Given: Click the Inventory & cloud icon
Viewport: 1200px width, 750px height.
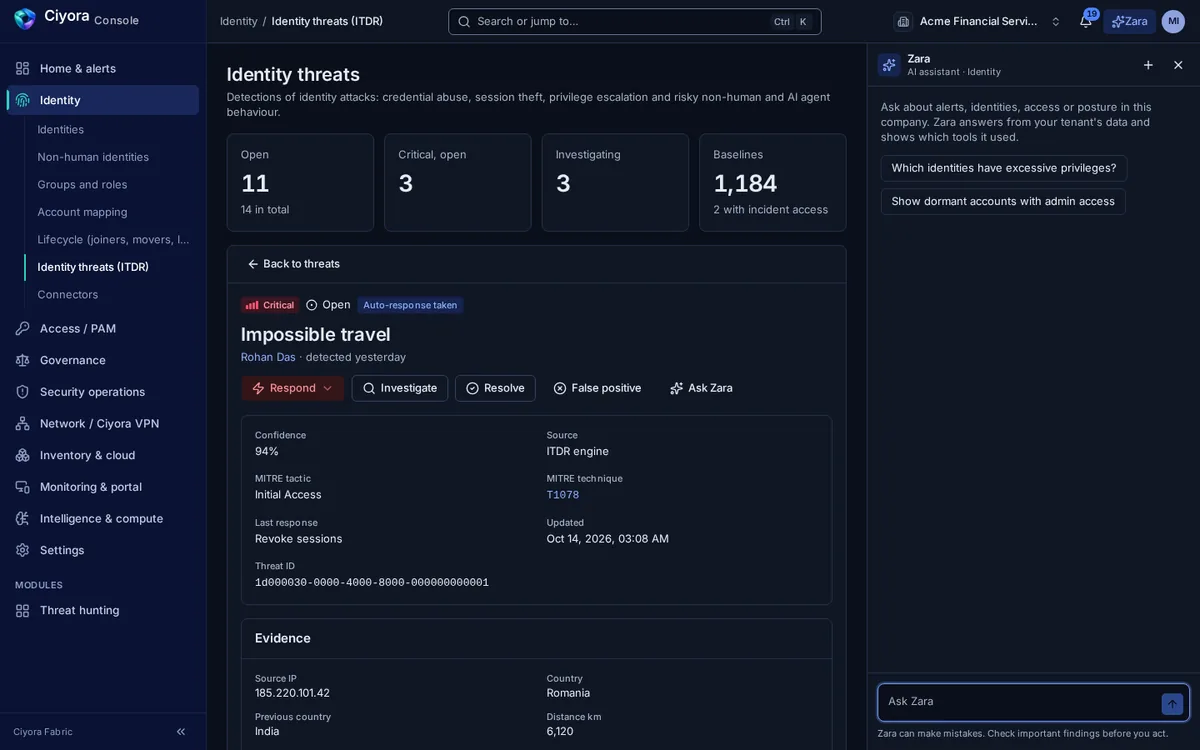Looking at the screenshot, I should coord(22,455).
